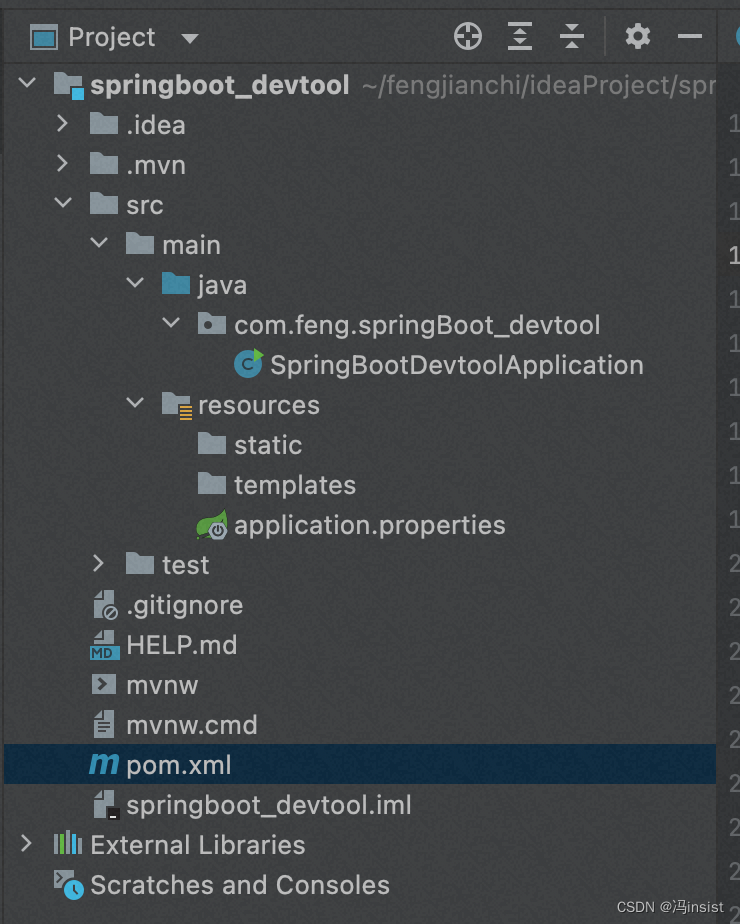Screen dimensions: 740x924
Task: Hide the Project panel with minimize icon
Action: (x=691, y=36)
